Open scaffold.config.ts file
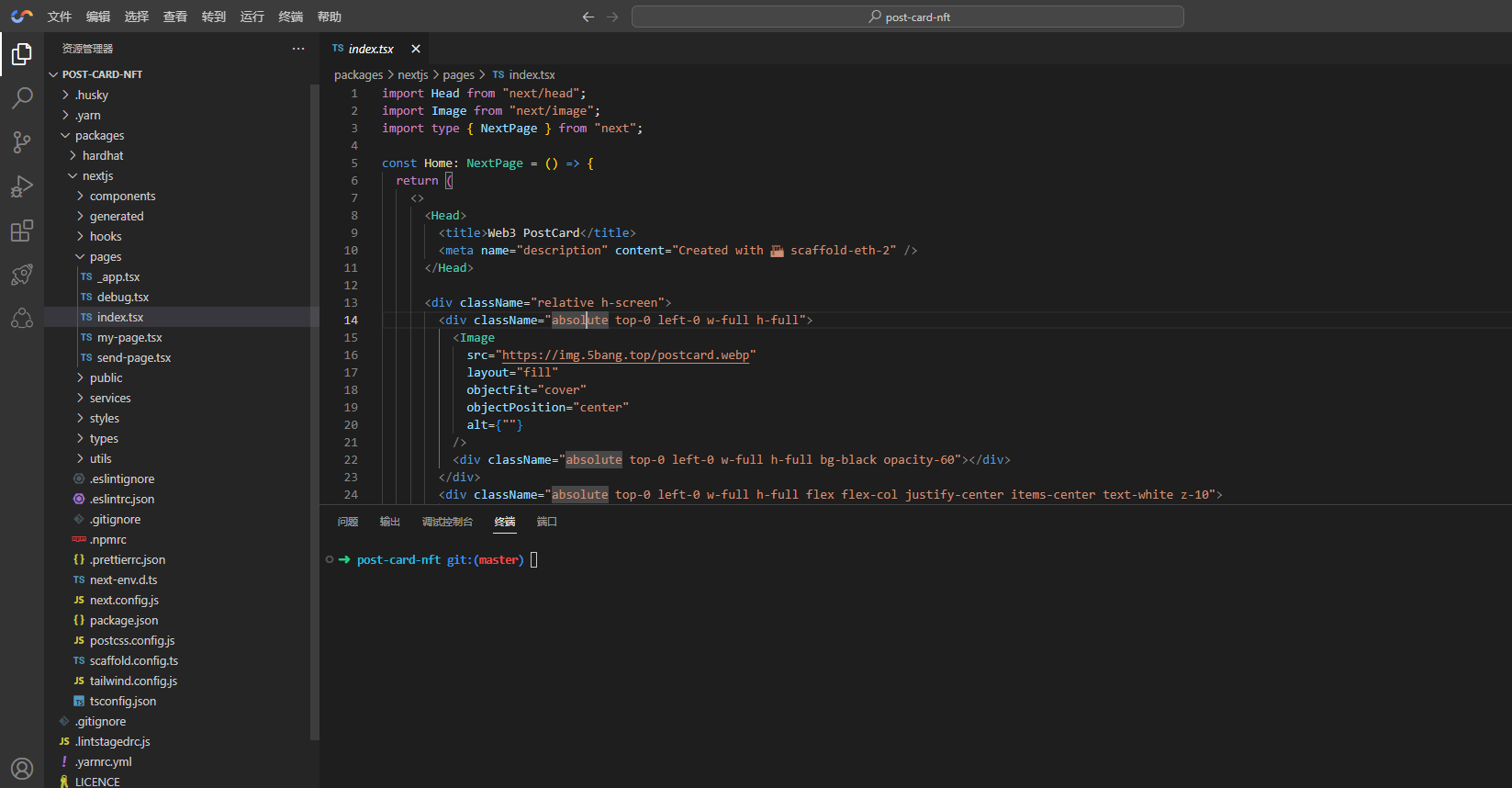1512x788 pixels. [x=182, y=660]
